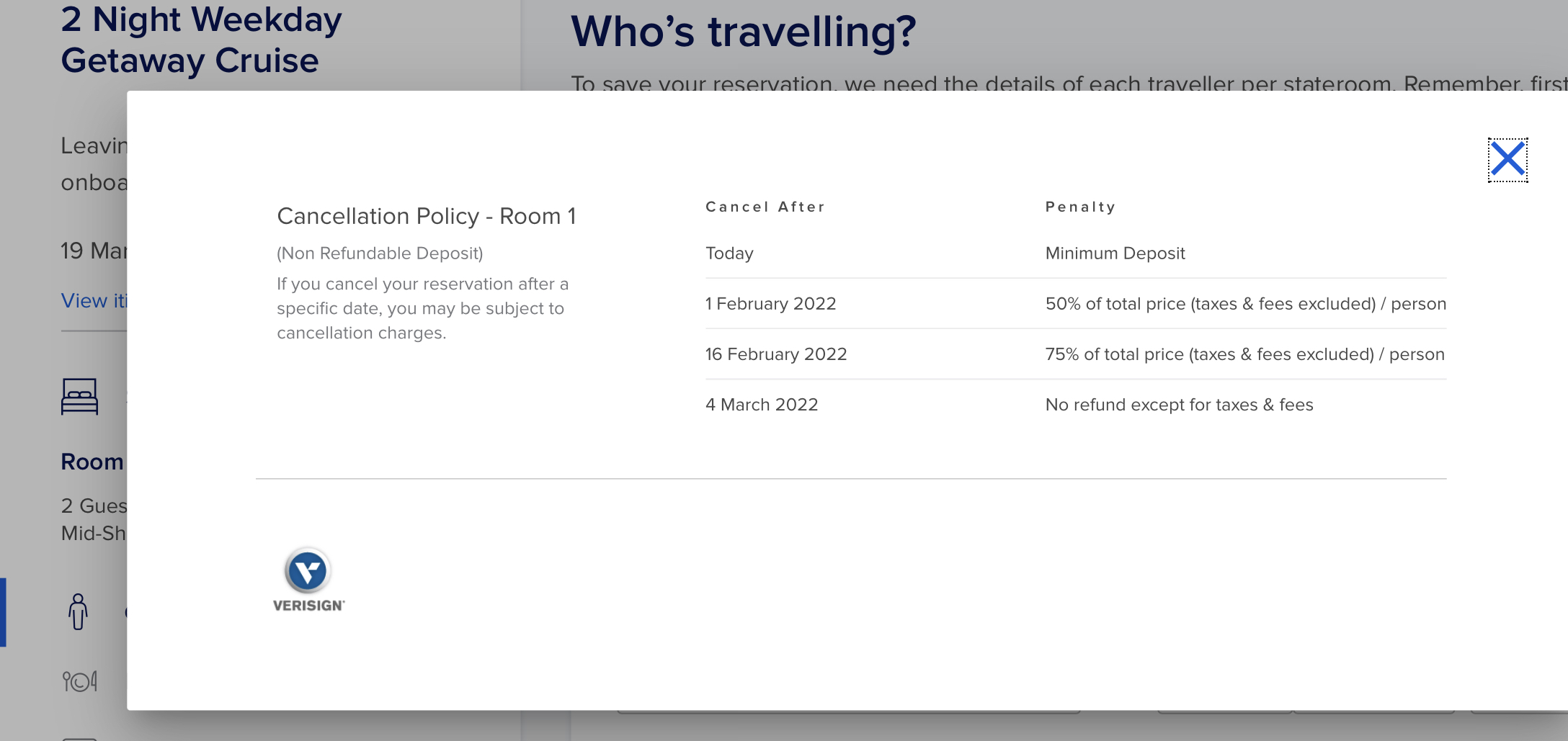Click the Cancellation Policy - Room 1 heading

(x=427, y=216)
